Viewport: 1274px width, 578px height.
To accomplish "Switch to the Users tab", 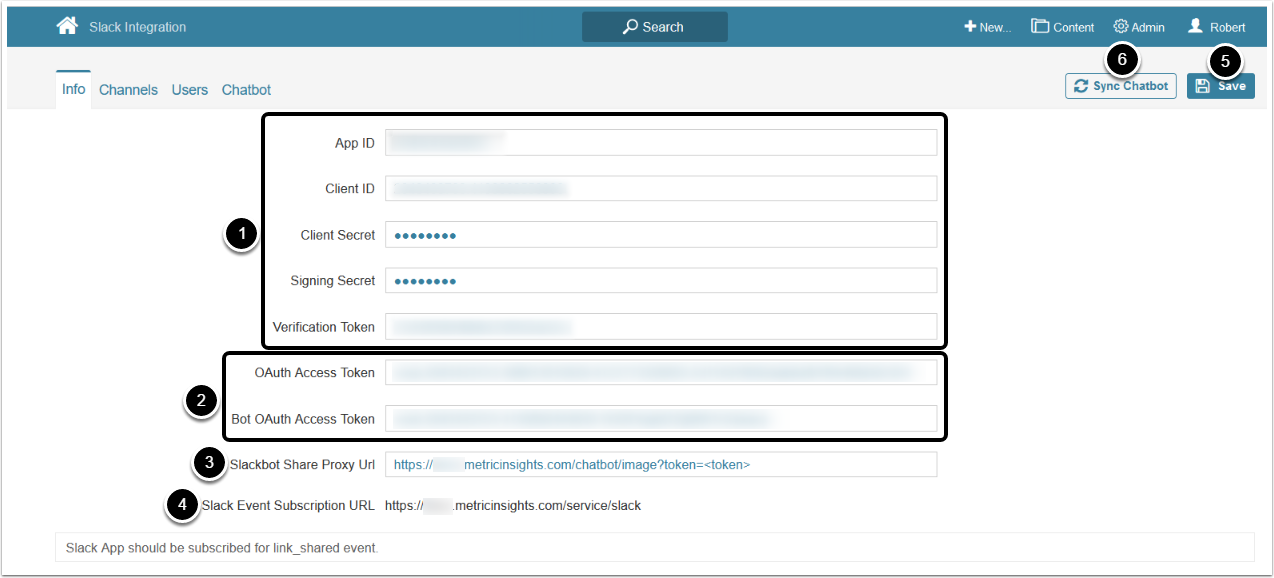I will coord(190,90).
